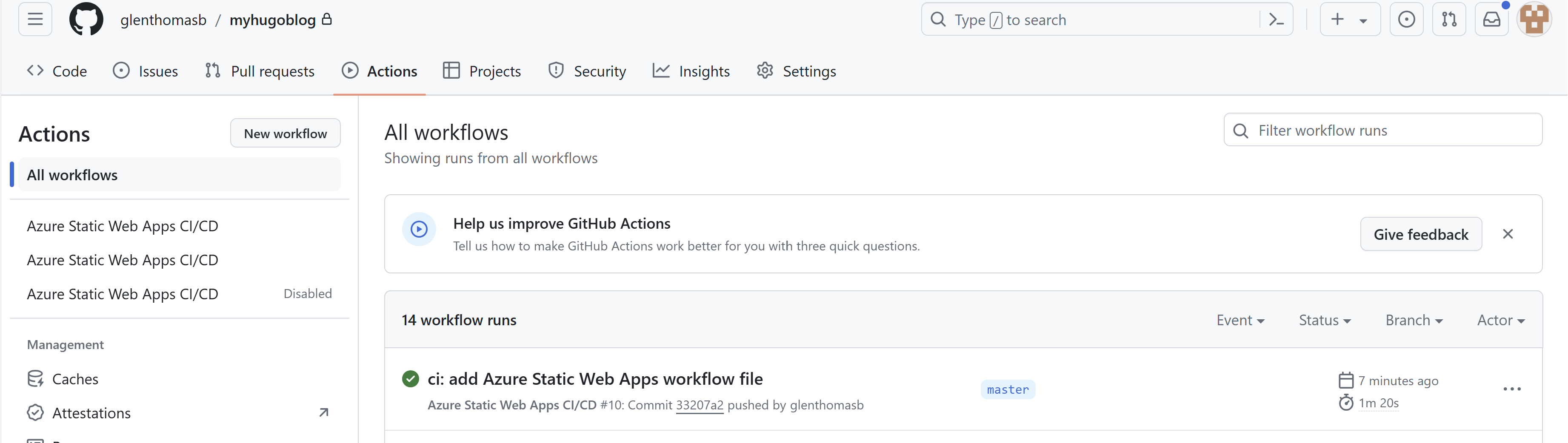Click the 'All workflows' page heading
The image size is (1568, 443).
click(x=446, y=132)
